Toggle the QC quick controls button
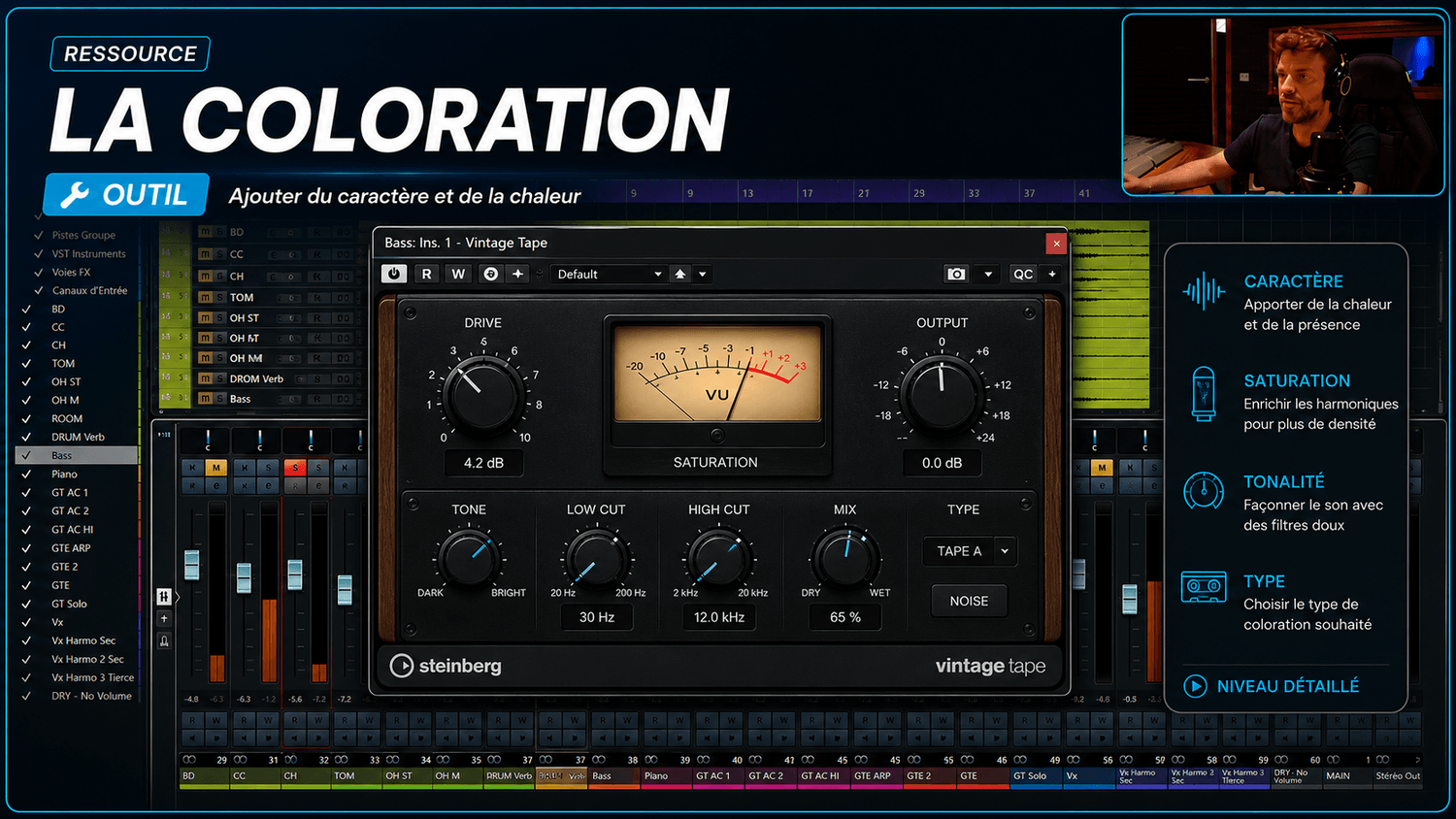Image resolution: width=1456 pixels, height=819 pixels. pos(1023,275)
